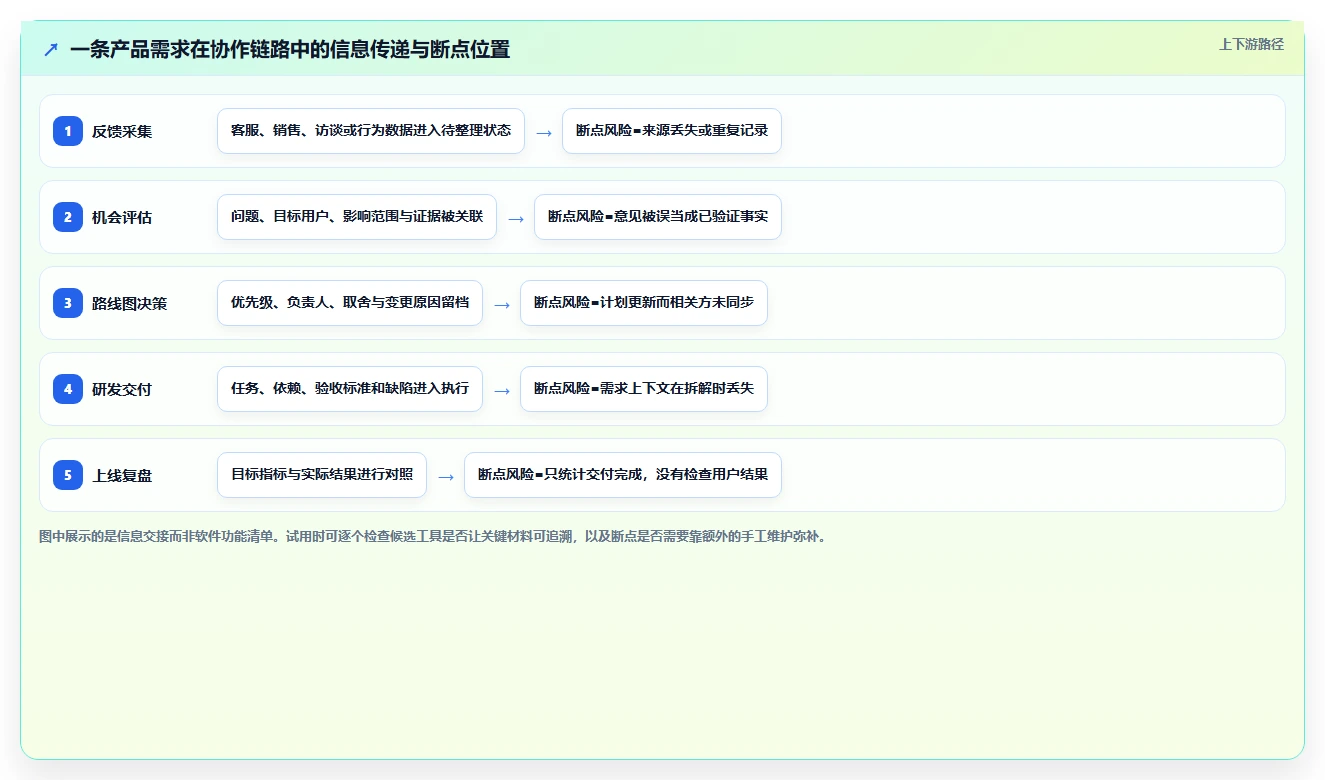Select step number 1 badge for 反馈采集
Viewport: 1325px width, 780px height.
pyautogui.click(x=68, y=131)
